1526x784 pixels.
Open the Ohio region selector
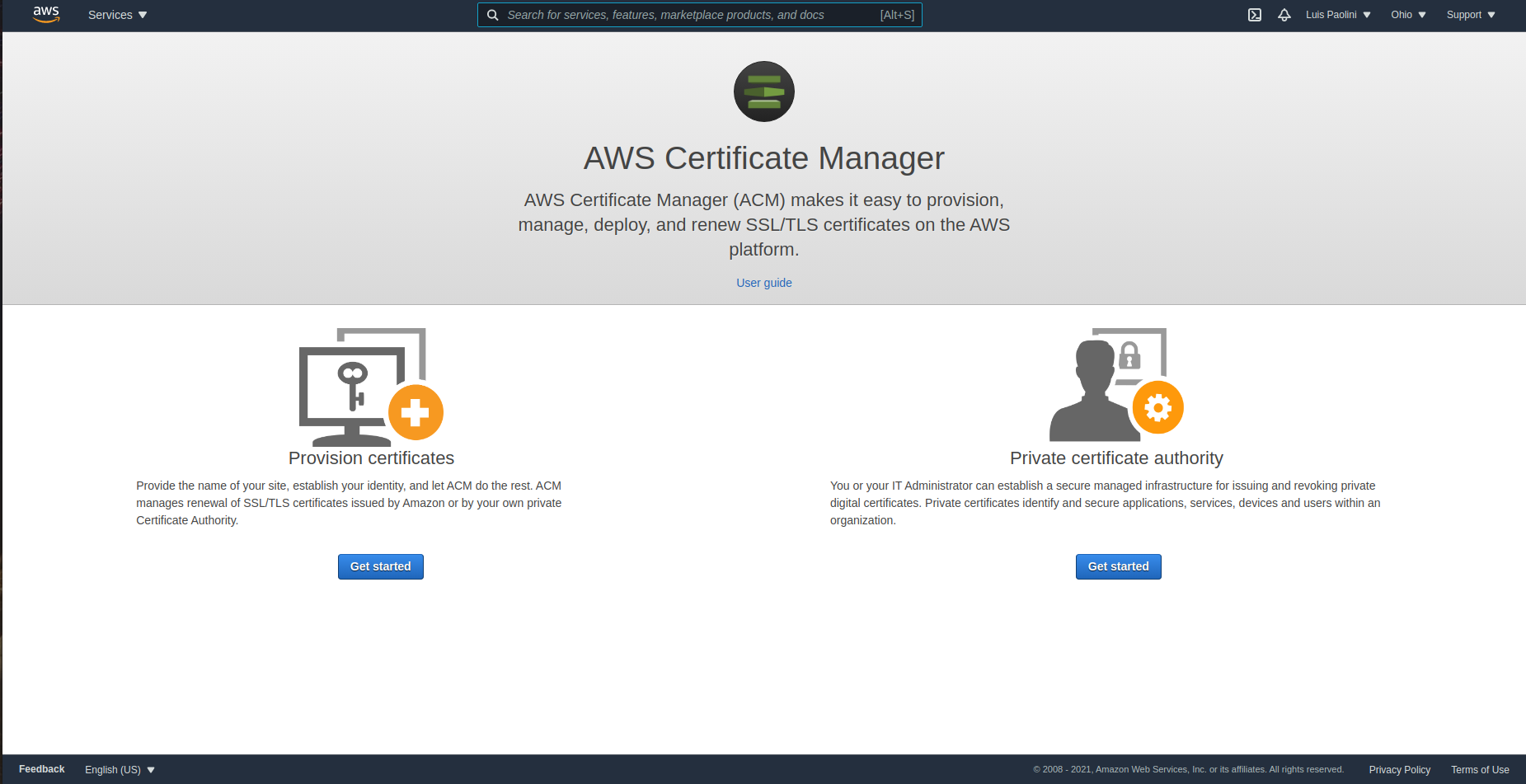[x=1408, y=15]
